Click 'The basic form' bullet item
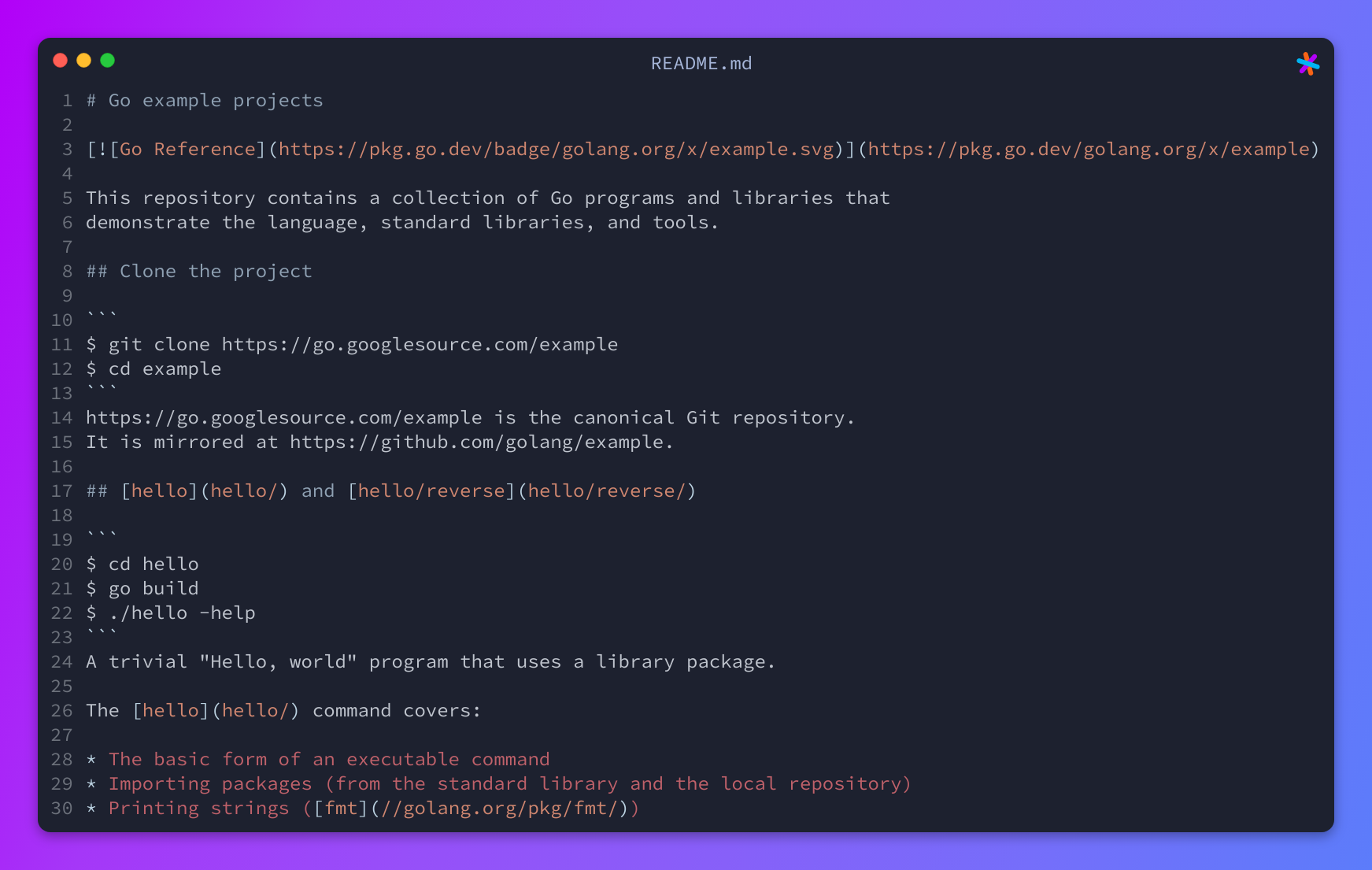The image size is (1372, 870). coord(329,759)
